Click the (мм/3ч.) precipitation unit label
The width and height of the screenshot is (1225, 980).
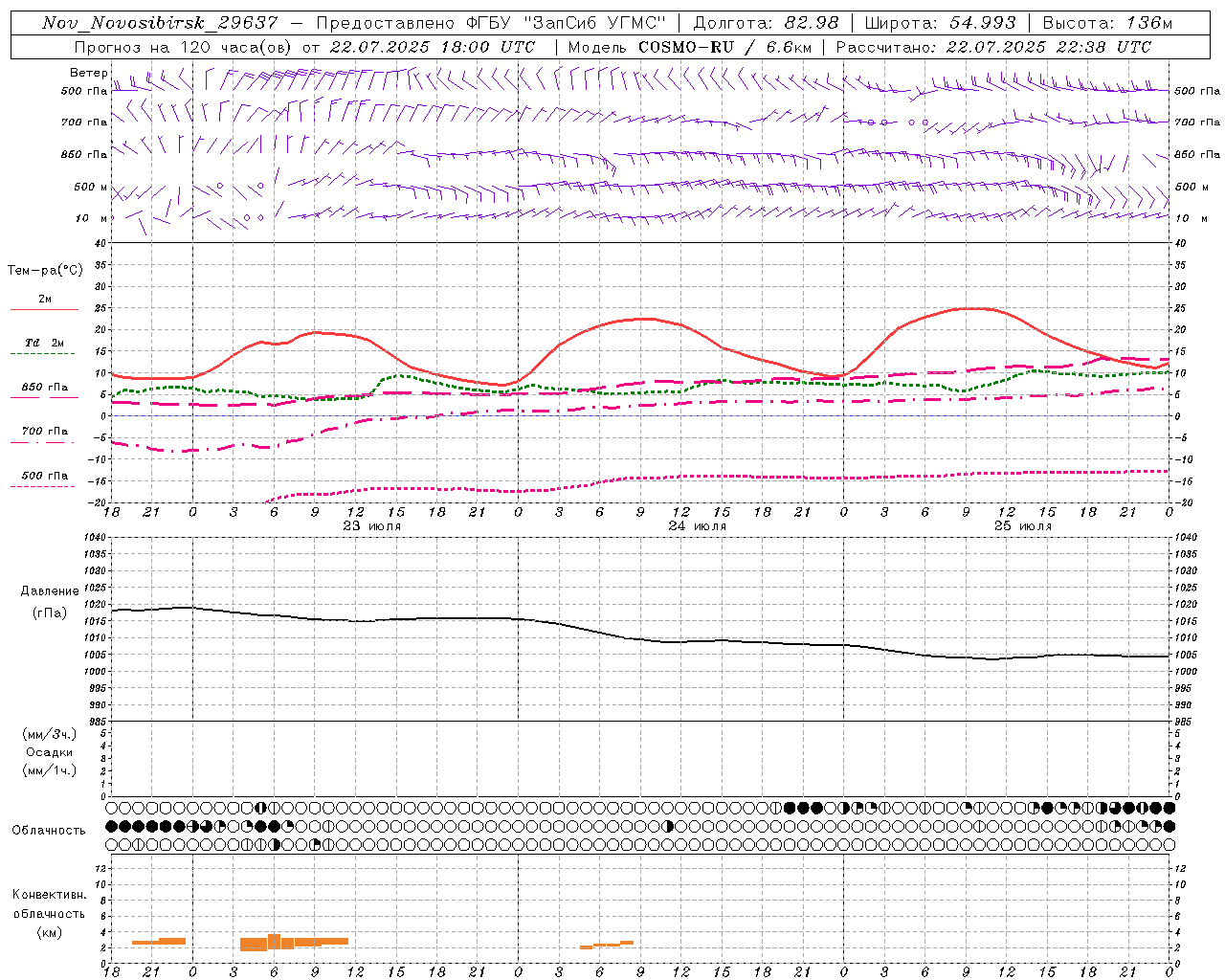pyautogui.click(x=50, y=734)
